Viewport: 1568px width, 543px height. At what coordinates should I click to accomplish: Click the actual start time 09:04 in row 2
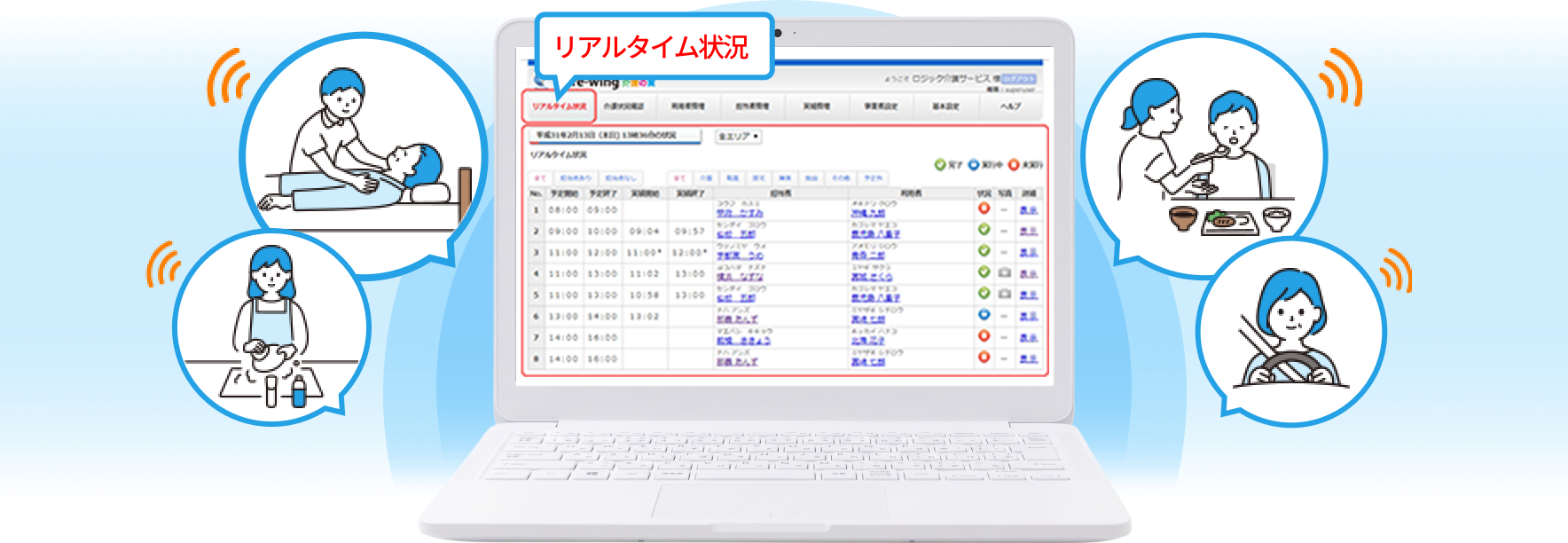(644, 231)
